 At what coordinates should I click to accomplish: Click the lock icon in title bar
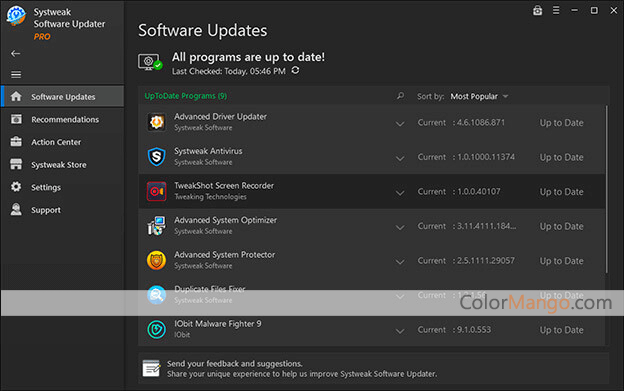click(537, 11)
